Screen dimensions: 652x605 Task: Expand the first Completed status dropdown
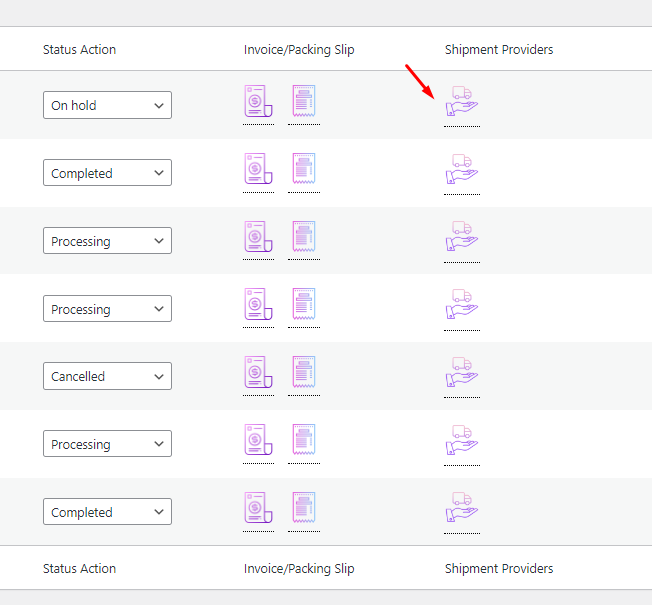pyautogui.click(x=107, y=173)
